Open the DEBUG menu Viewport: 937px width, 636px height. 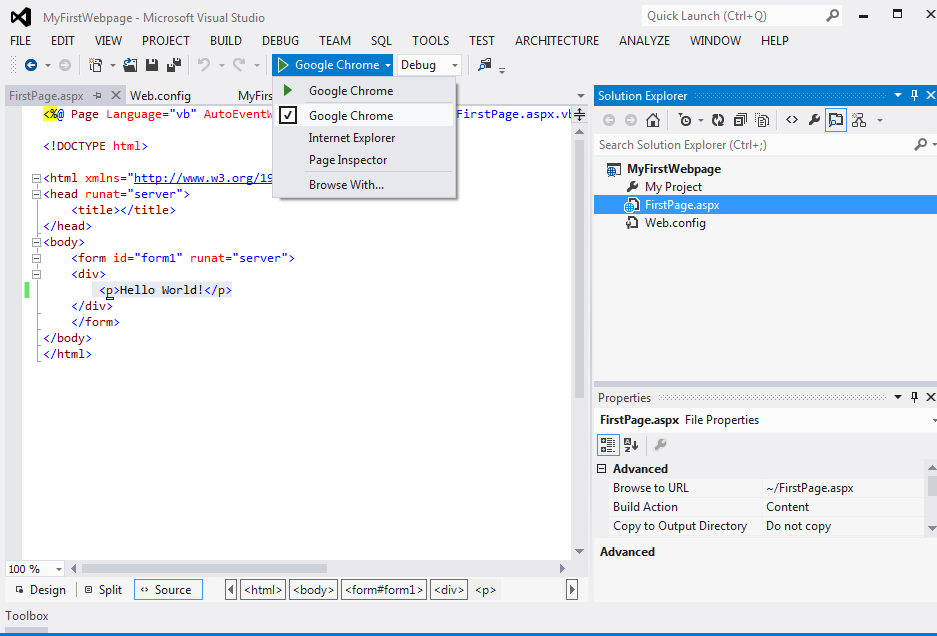pos(280,41)
